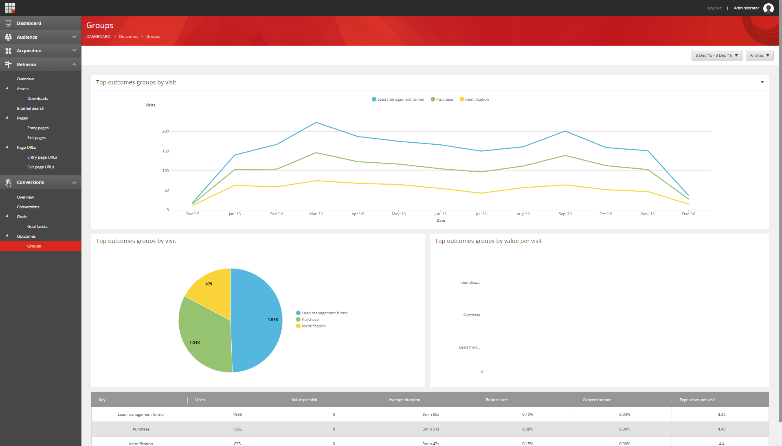782x446 pixels.
Task: Select highlighted Groups item in sidebar
Action: pyautogui.click(x=40, y=246)
